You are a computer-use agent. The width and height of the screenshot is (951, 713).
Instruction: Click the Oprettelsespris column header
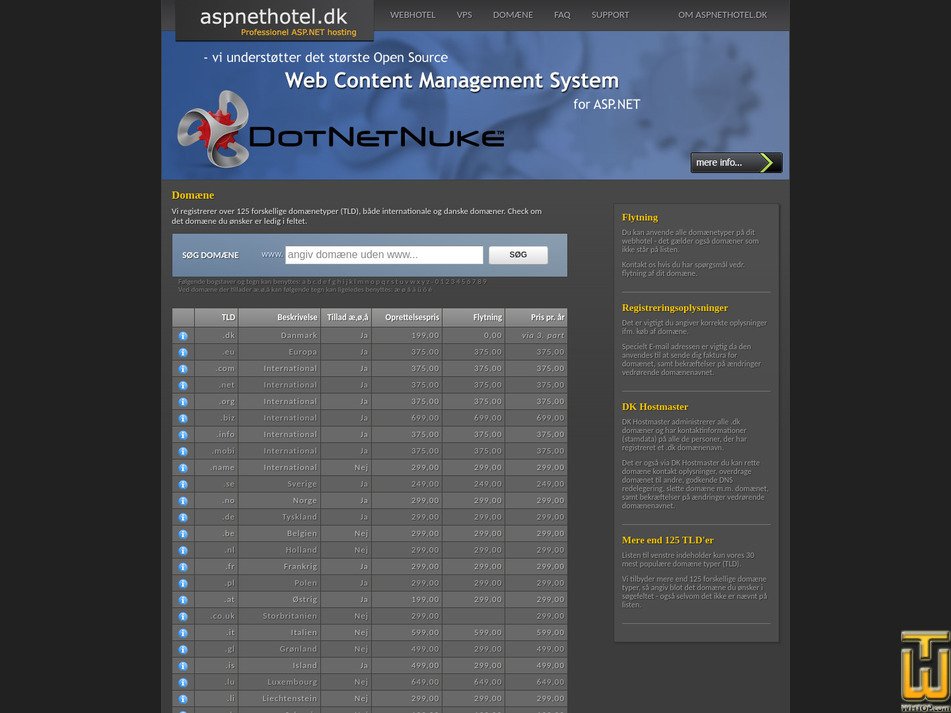pyautogui.click(x=407, y=317)
